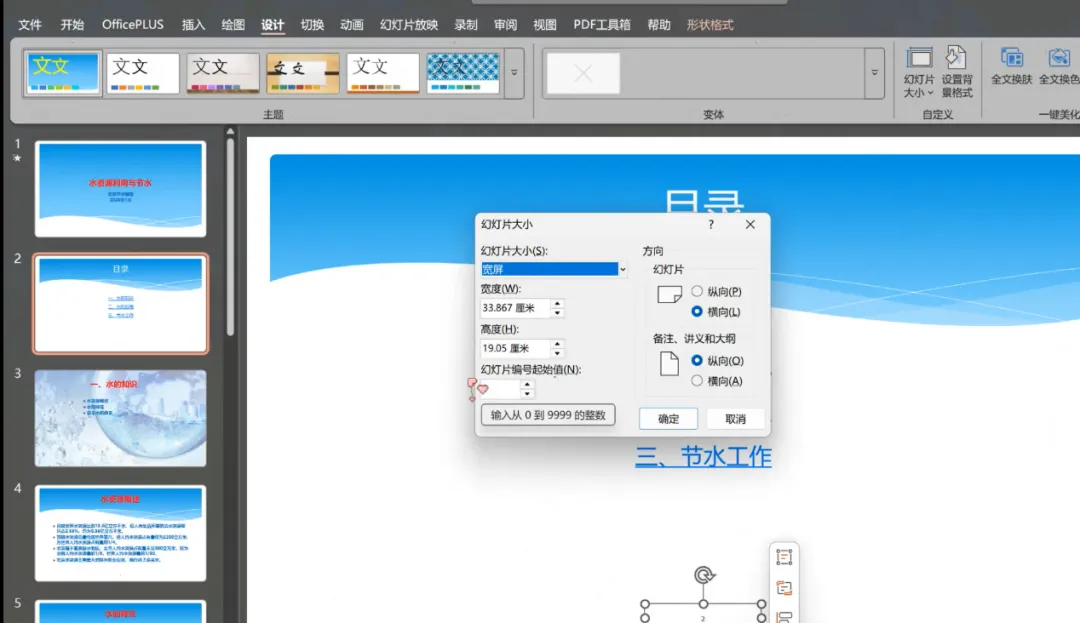Increase the 高度 value with up arrow

coord(557,344)
